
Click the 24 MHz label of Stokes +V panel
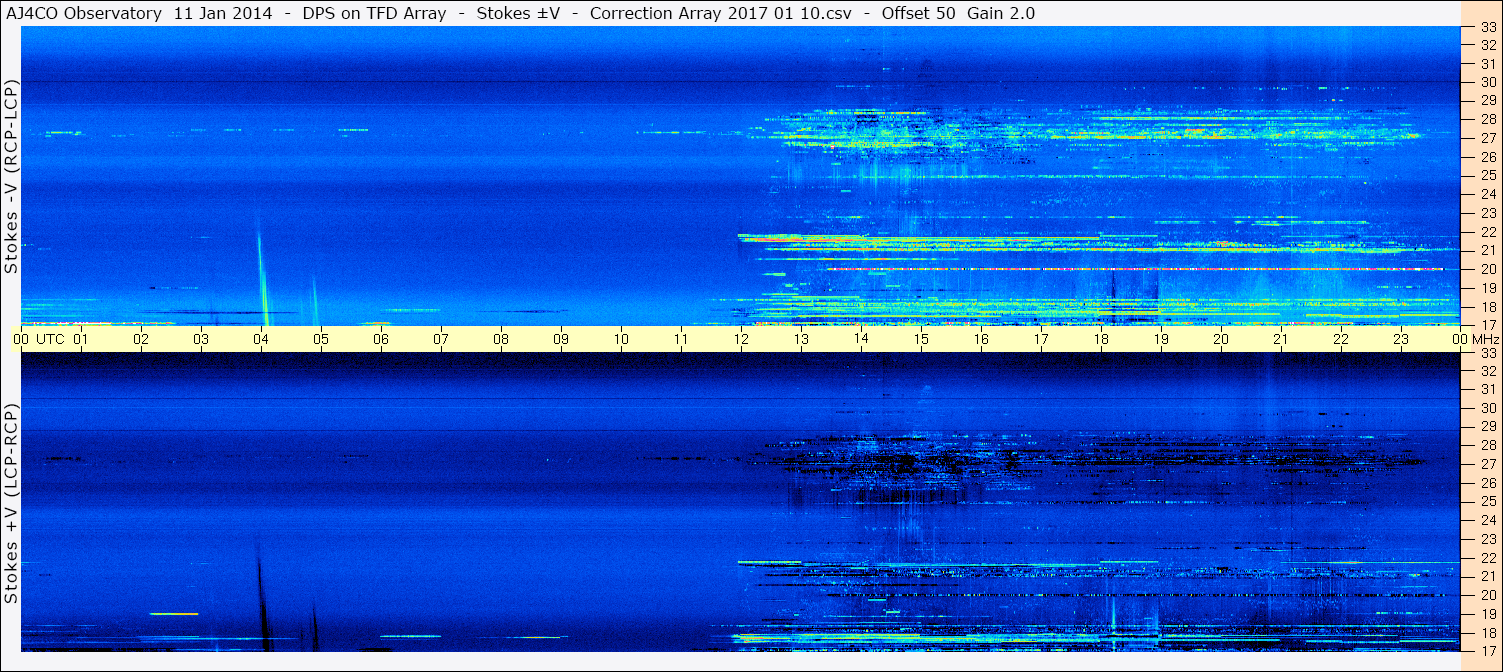click(1488, 520)
